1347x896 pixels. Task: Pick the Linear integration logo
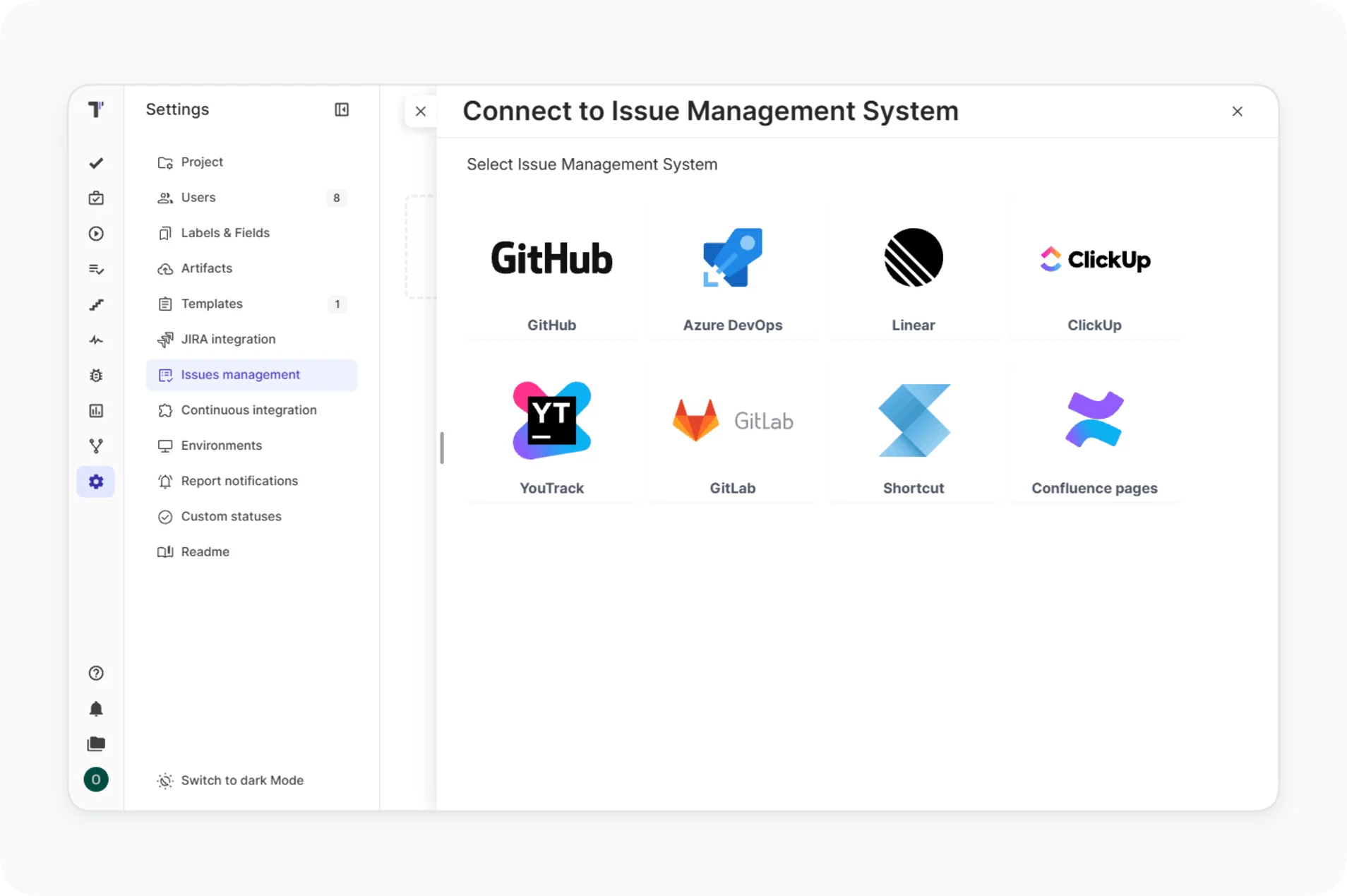914,258
